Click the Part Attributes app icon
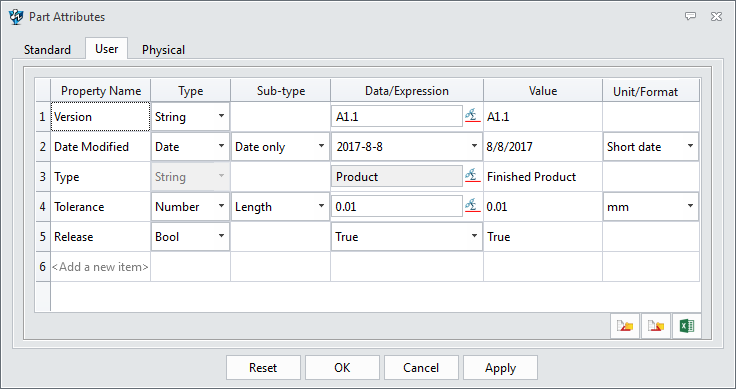Screen dimensions: 736x389 [x=16, y=17]
